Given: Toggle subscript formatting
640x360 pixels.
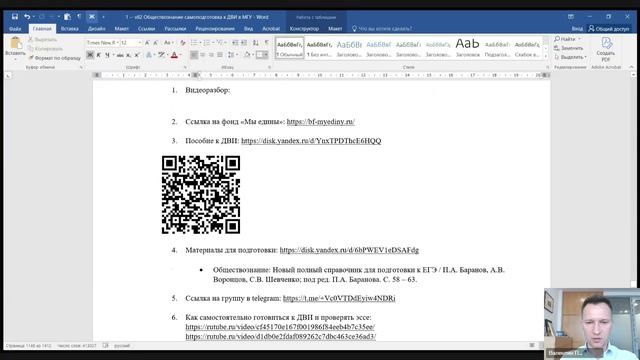Looking at the screenshot, I should (x=128, y=55).
